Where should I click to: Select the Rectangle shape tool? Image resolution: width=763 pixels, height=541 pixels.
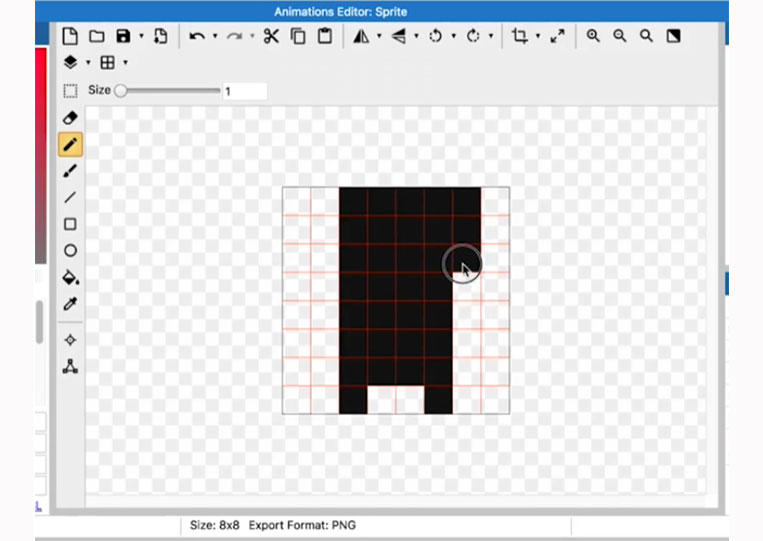(70, 224)
